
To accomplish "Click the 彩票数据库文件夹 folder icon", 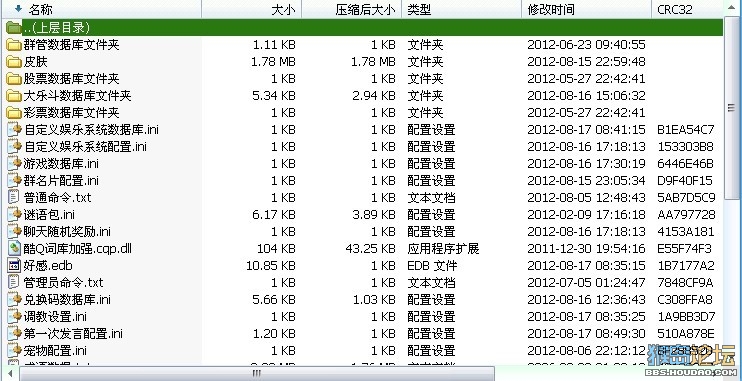I will [14, 113].
